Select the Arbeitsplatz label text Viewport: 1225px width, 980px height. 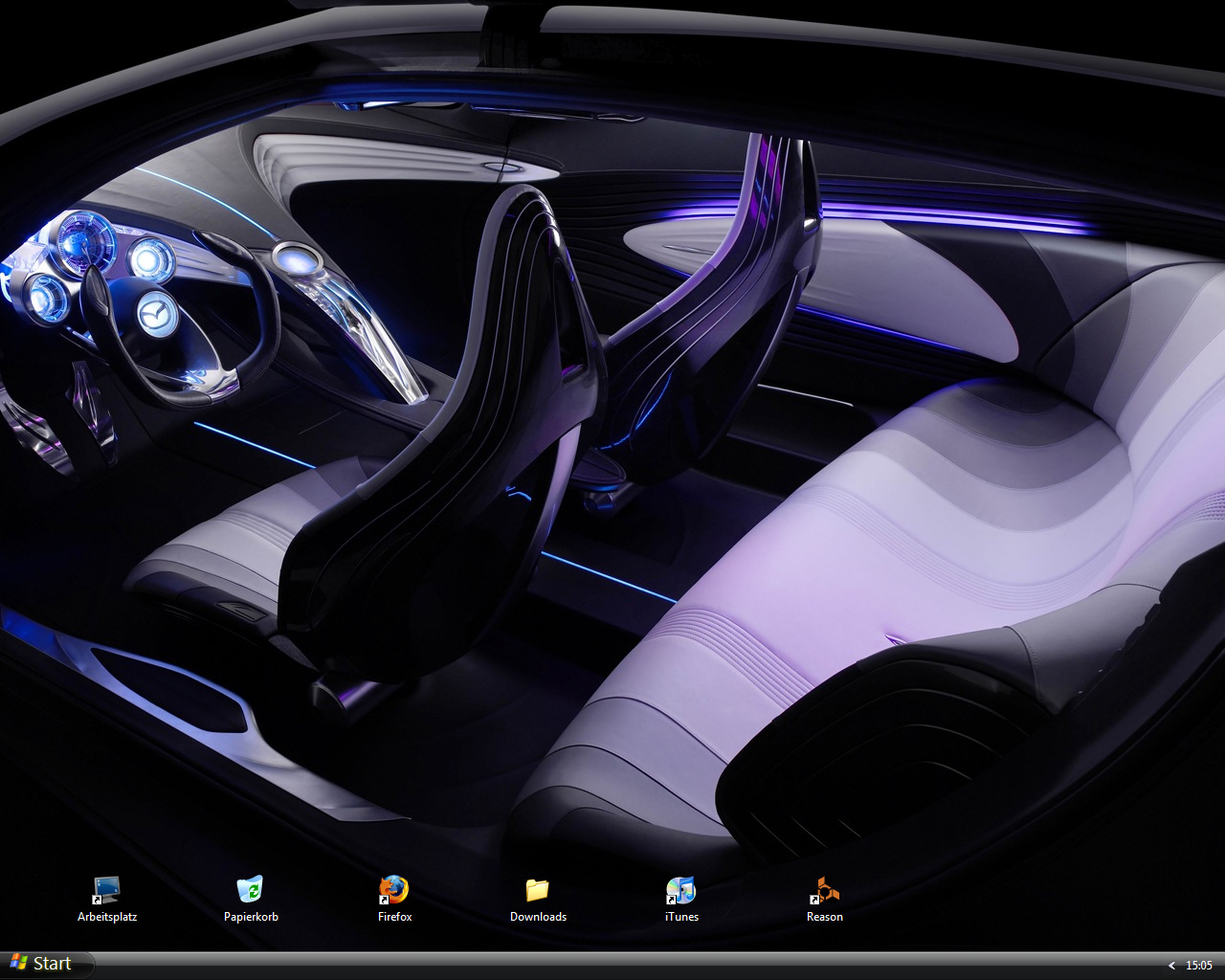pos(107,917)
